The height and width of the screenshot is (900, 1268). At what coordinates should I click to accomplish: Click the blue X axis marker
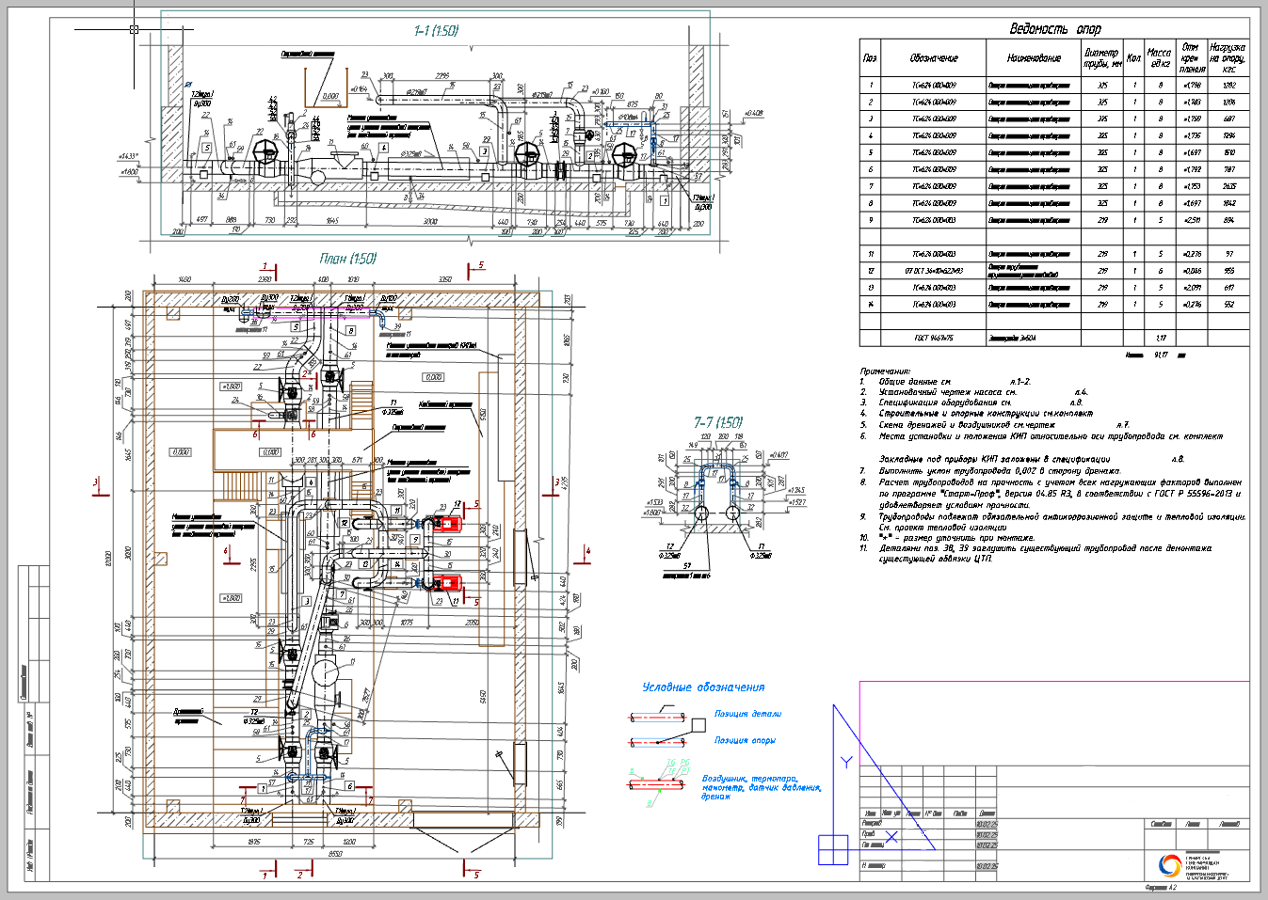click(893, 836)
